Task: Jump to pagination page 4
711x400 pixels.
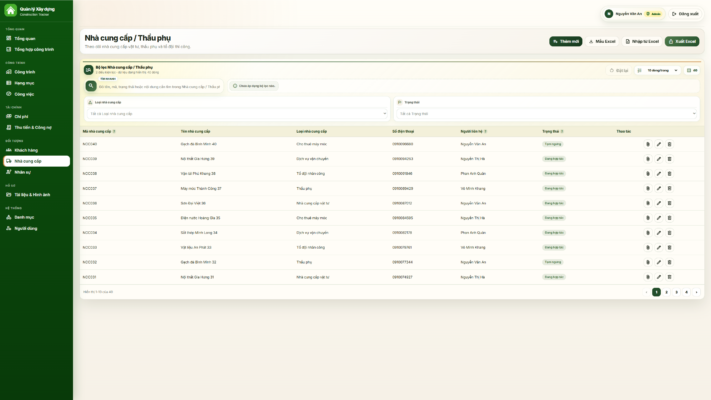Action: [687, 293]
